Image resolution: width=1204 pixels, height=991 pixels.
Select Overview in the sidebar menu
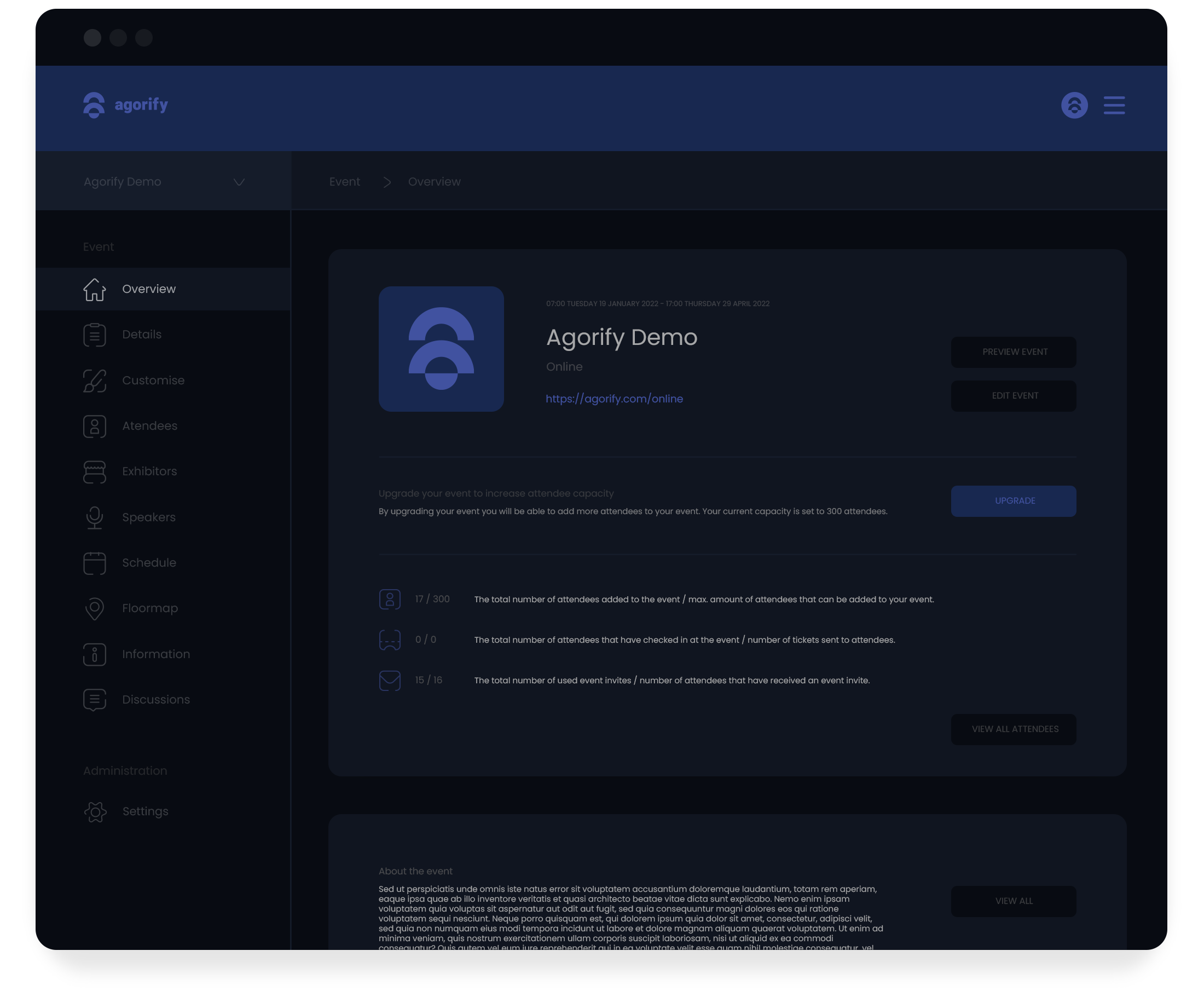click(163, 289)
